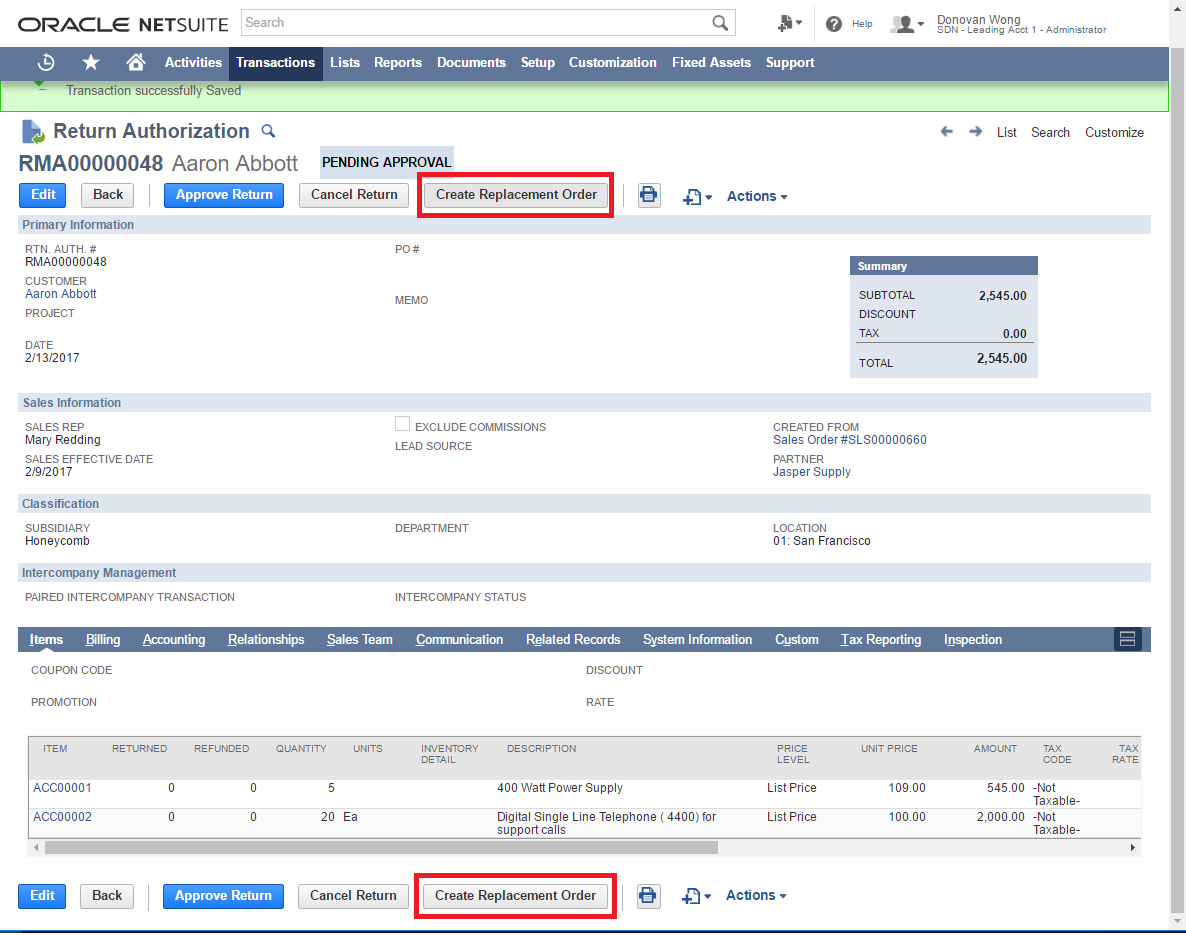The image size is (1186, 935).
Task: Click the top Back button
Action: coord(107,195)
